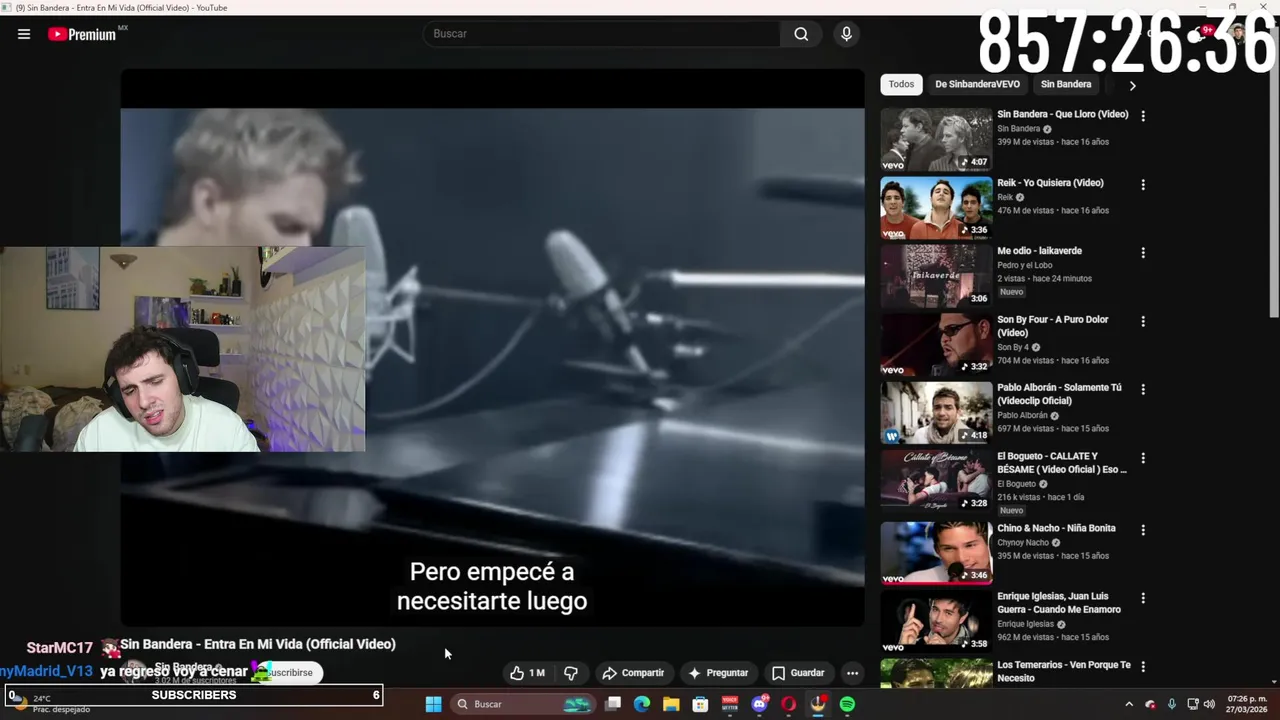The image size is (1280, 720).
Task: Click the Buscar search field on YouTube
Action: tap(603, 34)
